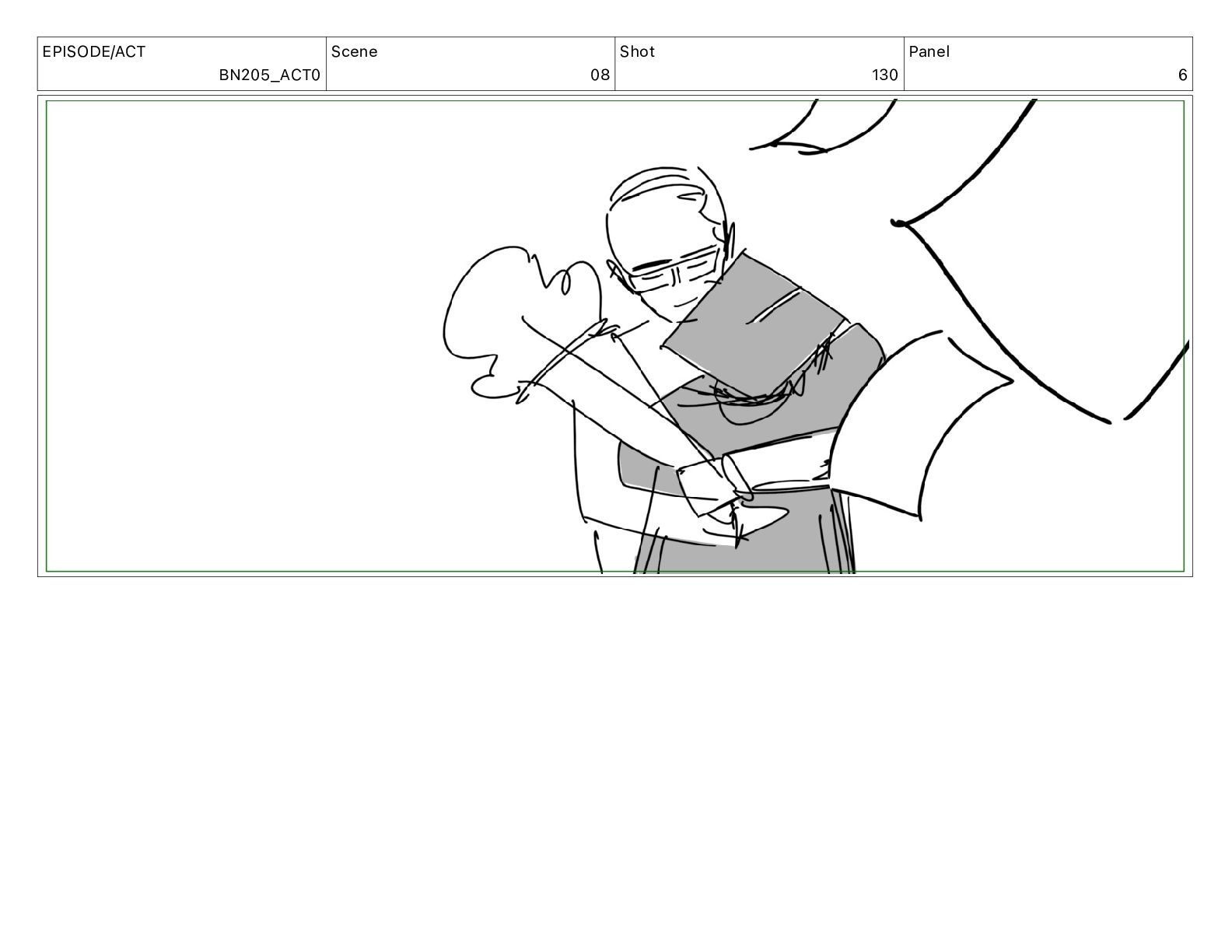
Task: Click the Scene header label
Action: tap(354, 52)
